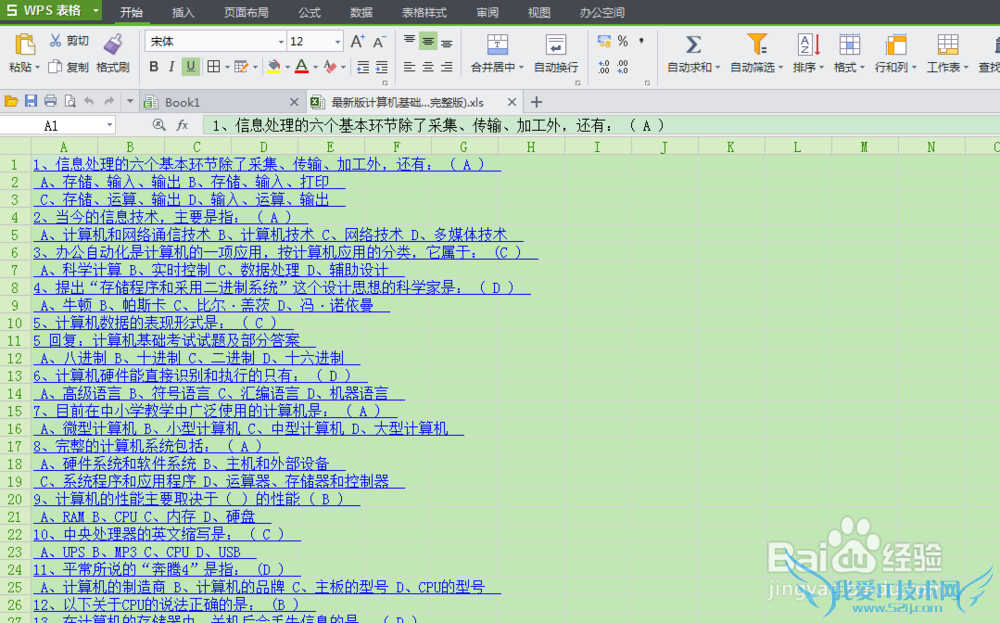Set bottom vertical alignment
1000x623 pixels.
pyautogui.click(x=447, y=42)
